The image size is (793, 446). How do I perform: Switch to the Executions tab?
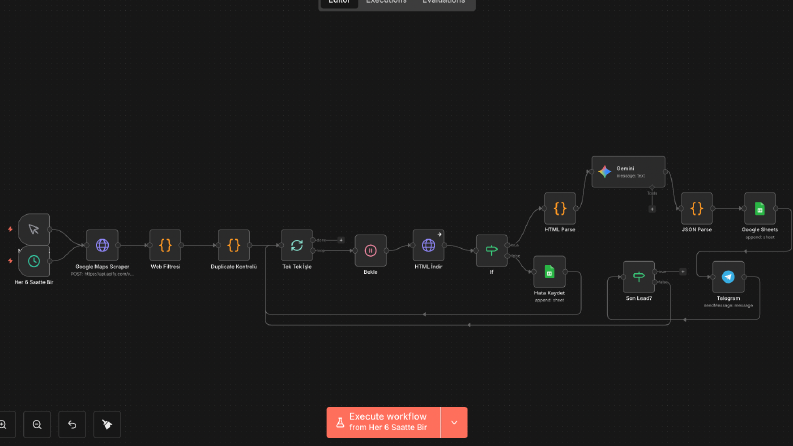[386, 2]
